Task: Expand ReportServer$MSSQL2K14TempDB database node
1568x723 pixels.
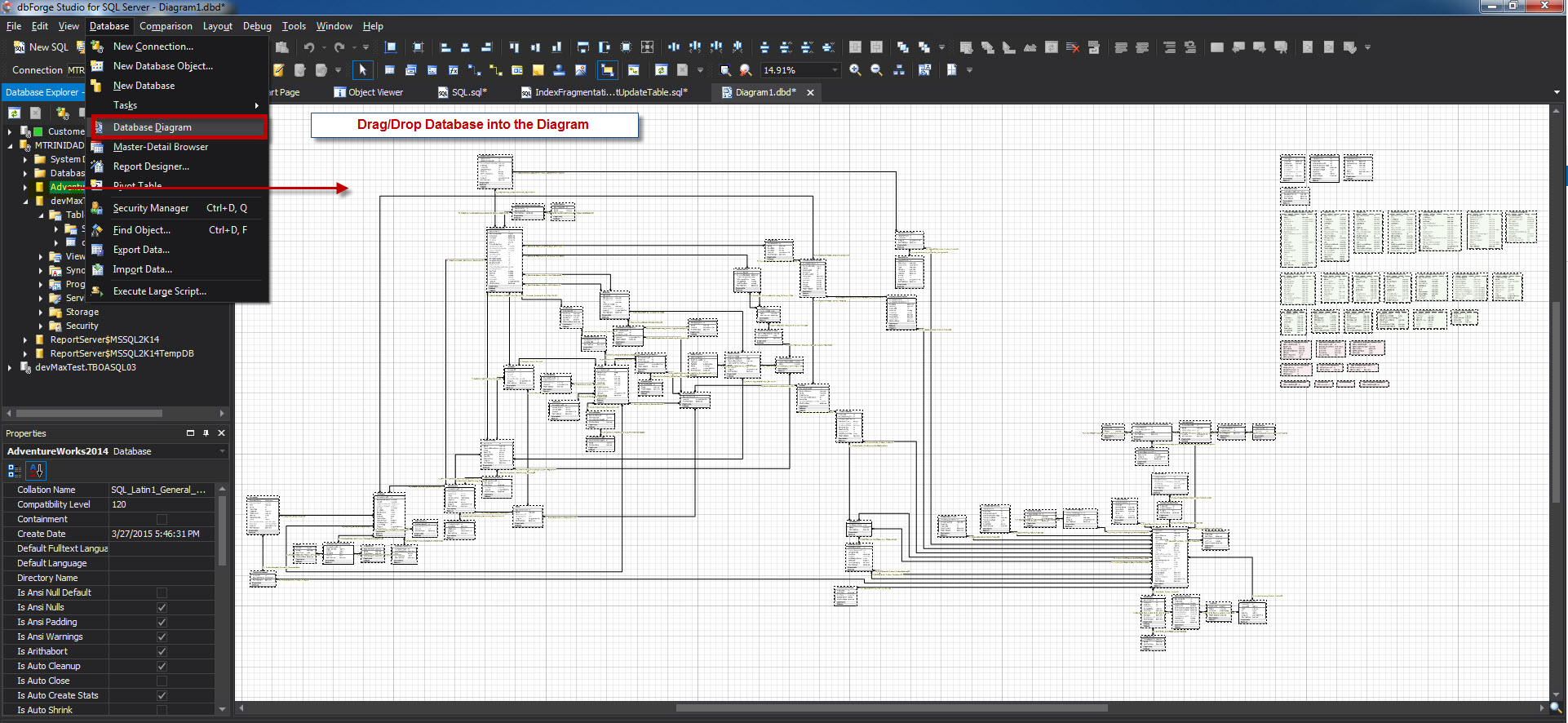Action: point(25,353)
